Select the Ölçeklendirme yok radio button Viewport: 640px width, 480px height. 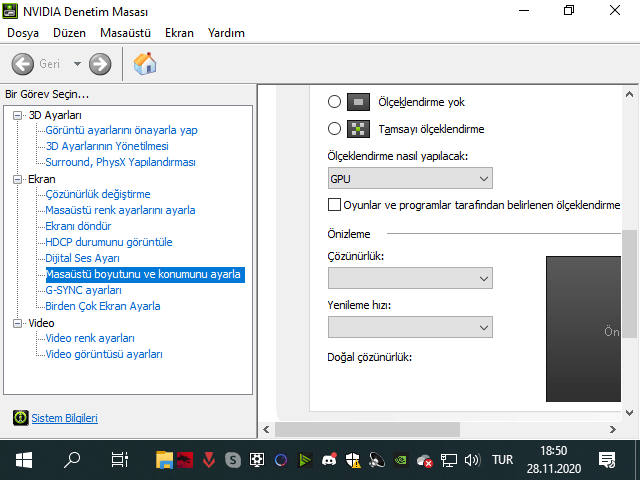click(334, 102)
